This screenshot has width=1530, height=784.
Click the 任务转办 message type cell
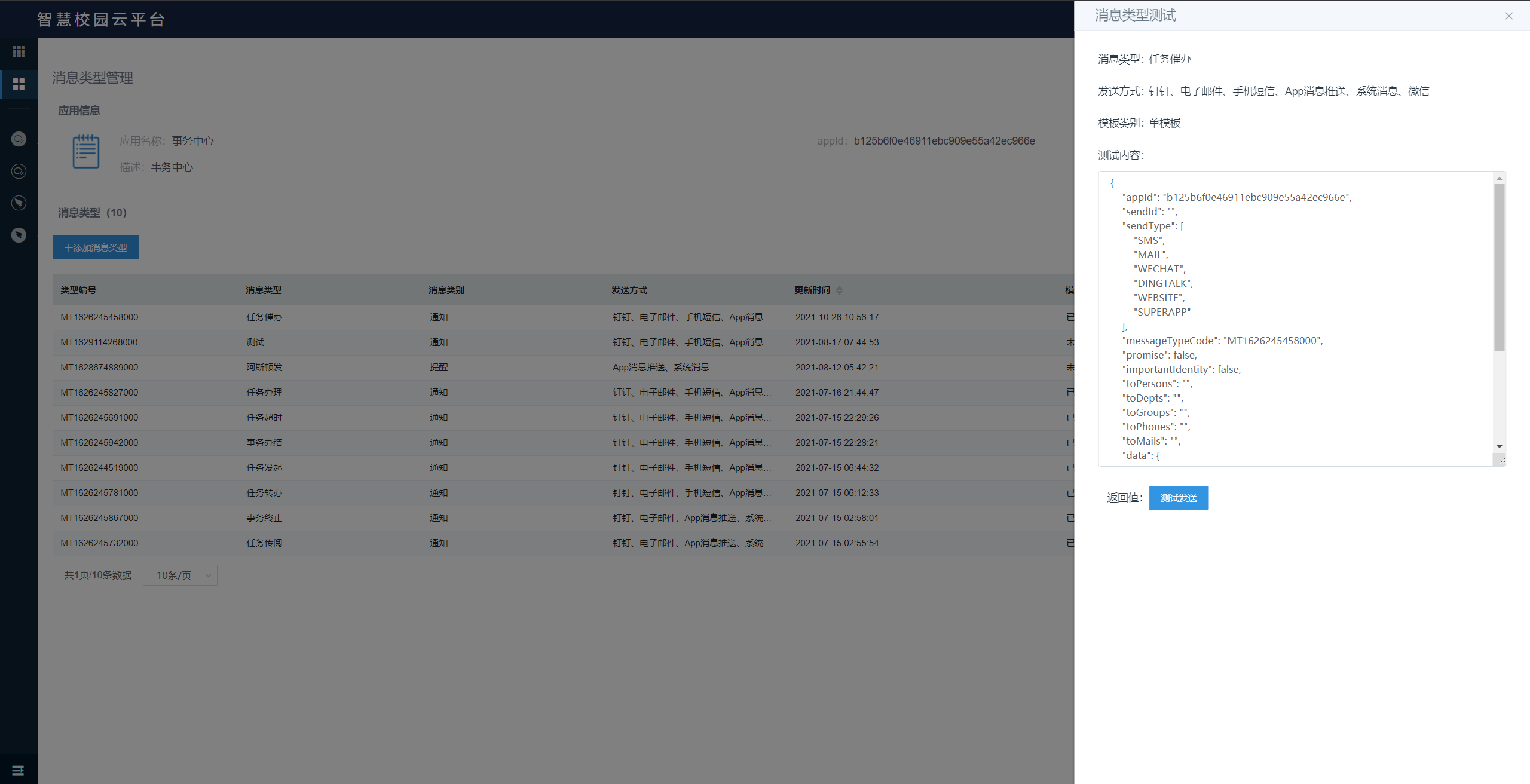point(264,493)
